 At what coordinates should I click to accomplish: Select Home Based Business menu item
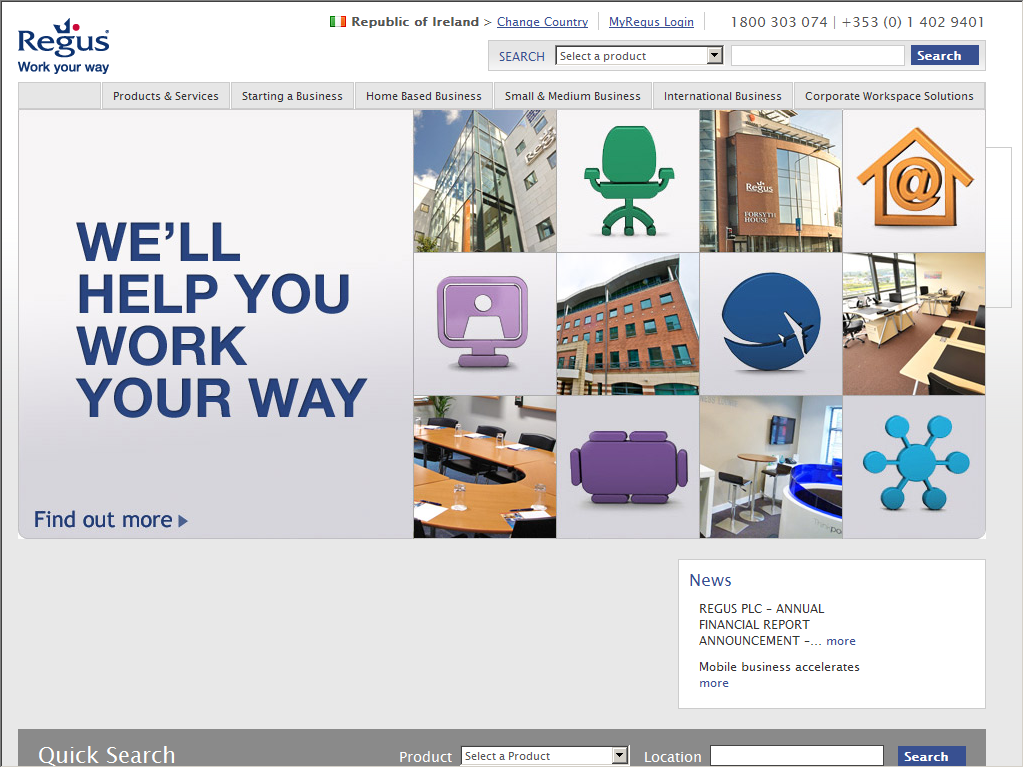pos(424,96)
